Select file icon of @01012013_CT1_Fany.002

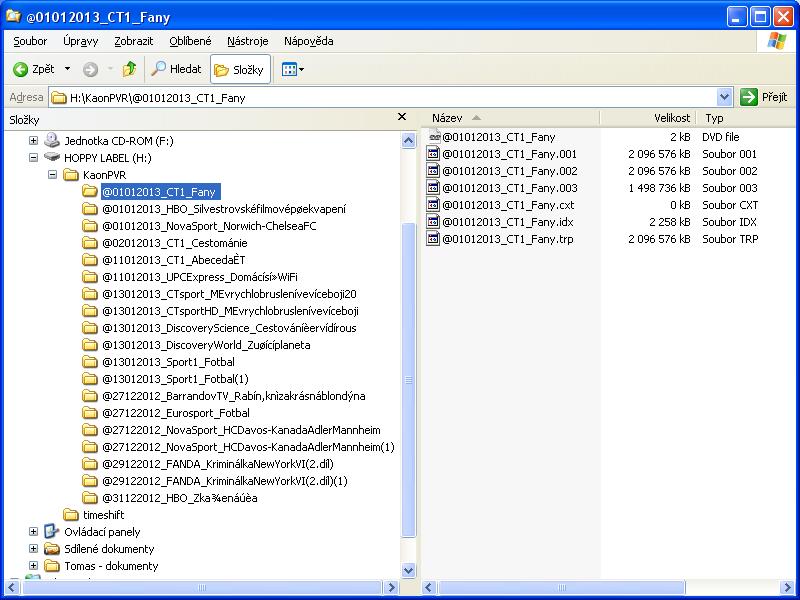coord(433,170)
